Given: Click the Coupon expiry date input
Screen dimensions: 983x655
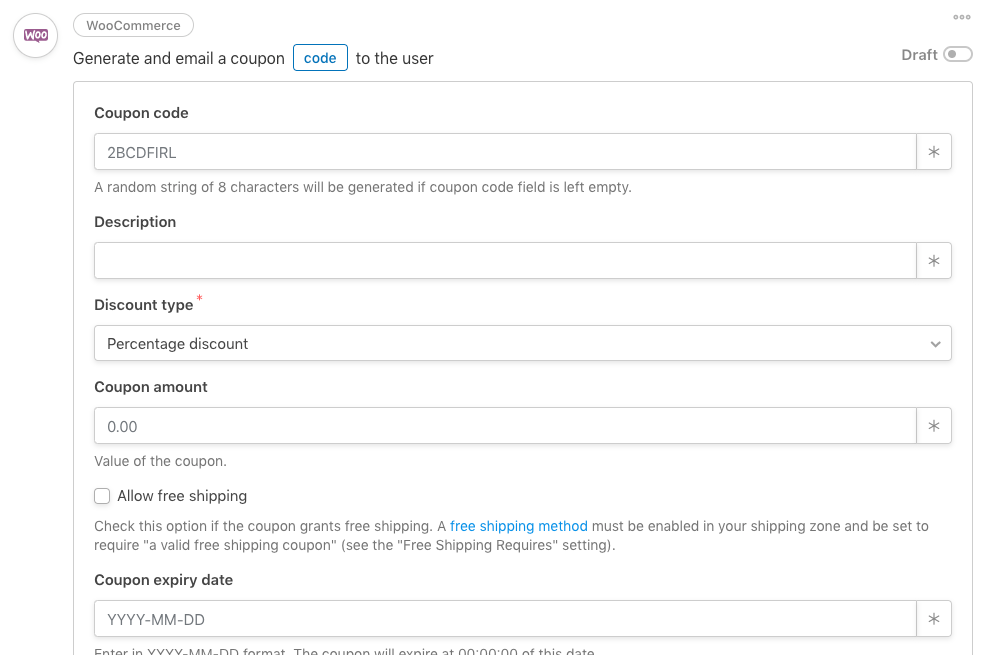Looking at the screenshot, I should point(505,619).
